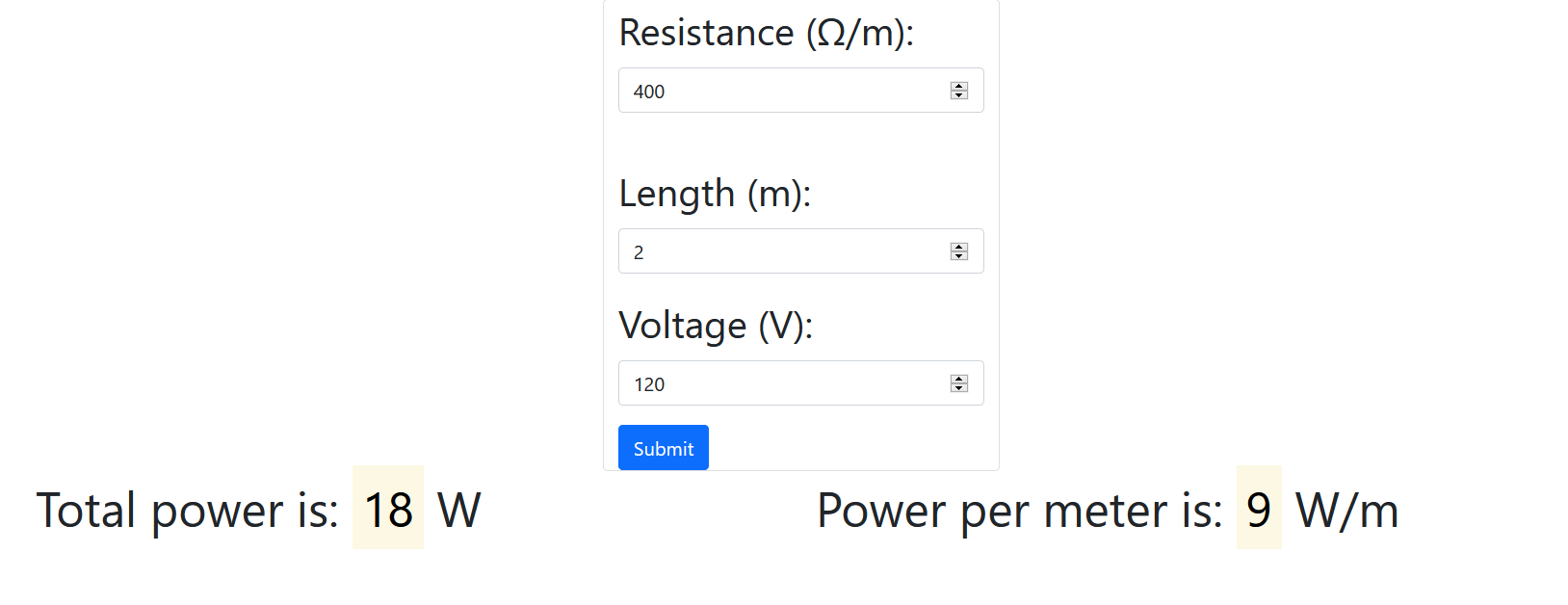Image resolution: width=1568 pixels, height=605 pixels.
Task: Increase the Resistance value with up arrow
Action: 958,86
